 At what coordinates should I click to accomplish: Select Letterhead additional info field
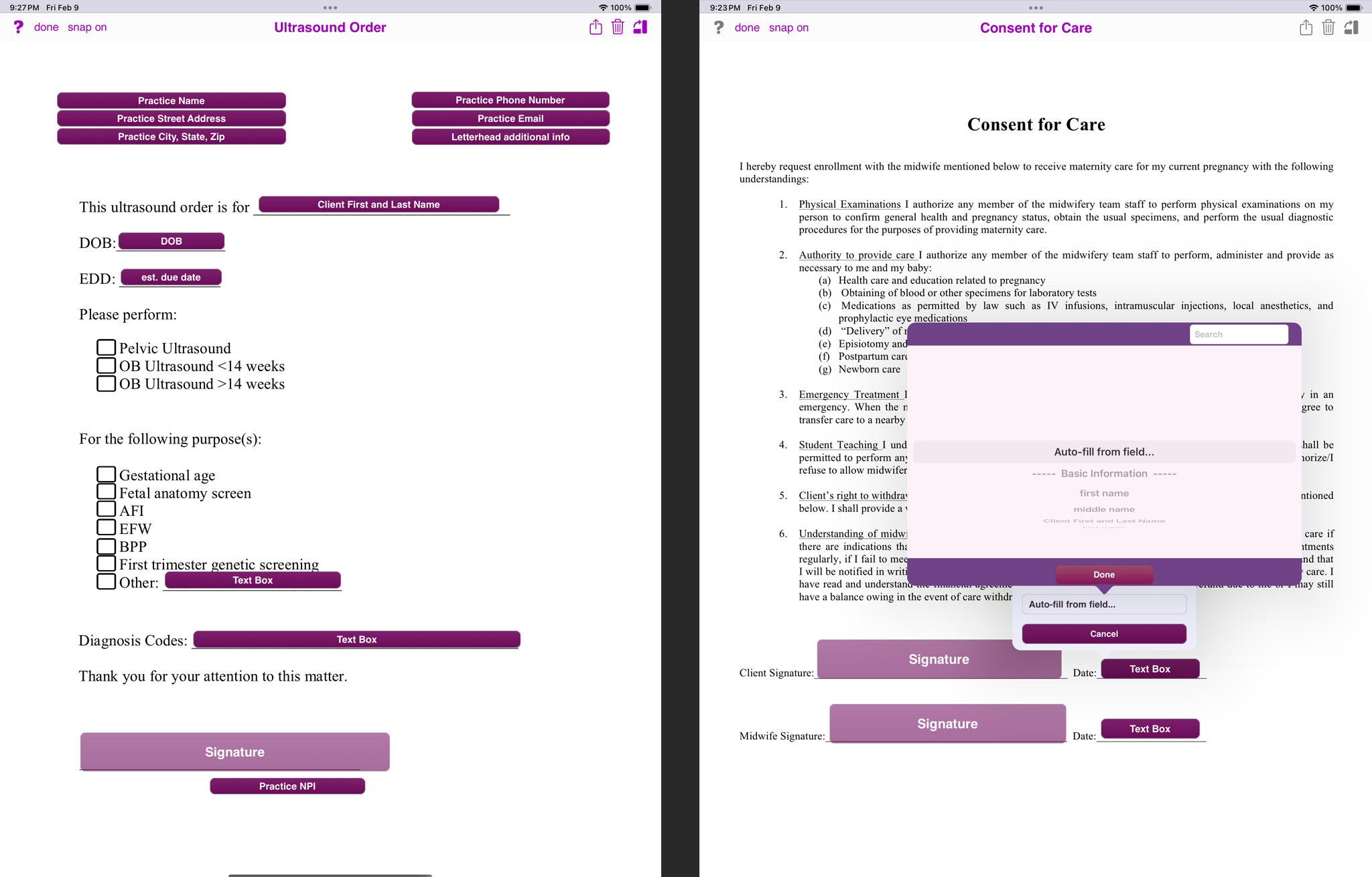click(x=510, y=137)
